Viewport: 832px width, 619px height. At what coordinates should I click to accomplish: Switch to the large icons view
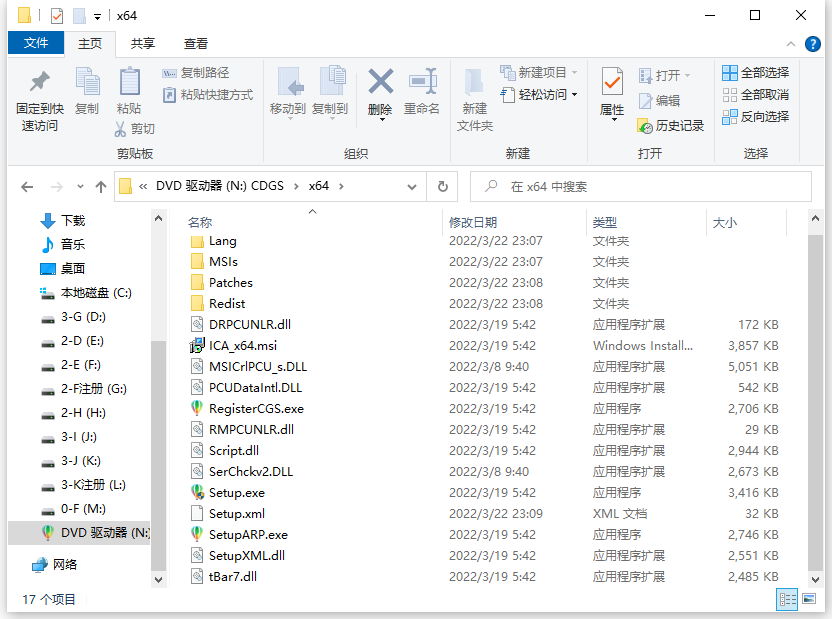(x=809, y=600)
